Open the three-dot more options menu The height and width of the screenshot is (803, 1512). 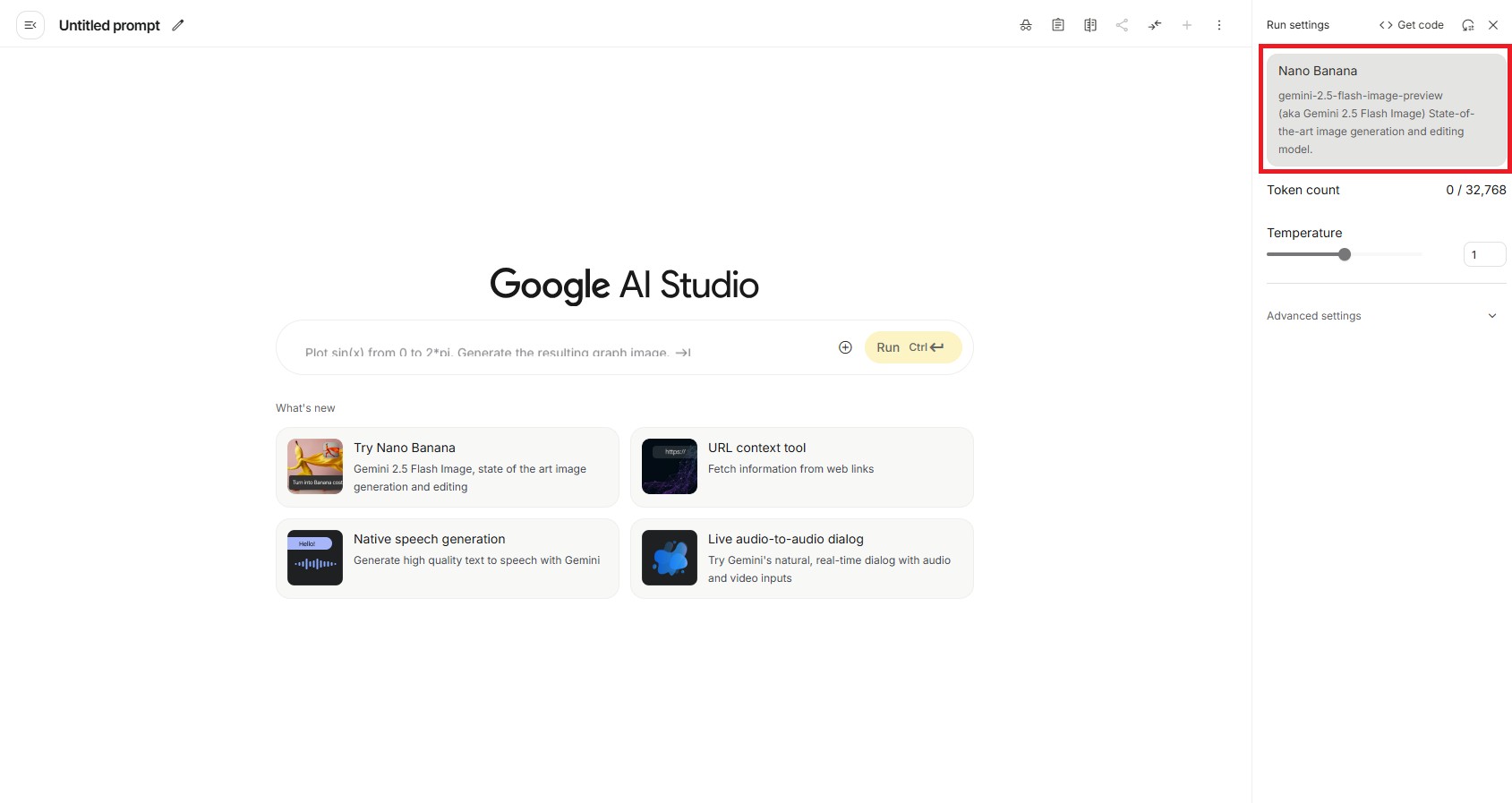pos(1219,25)
